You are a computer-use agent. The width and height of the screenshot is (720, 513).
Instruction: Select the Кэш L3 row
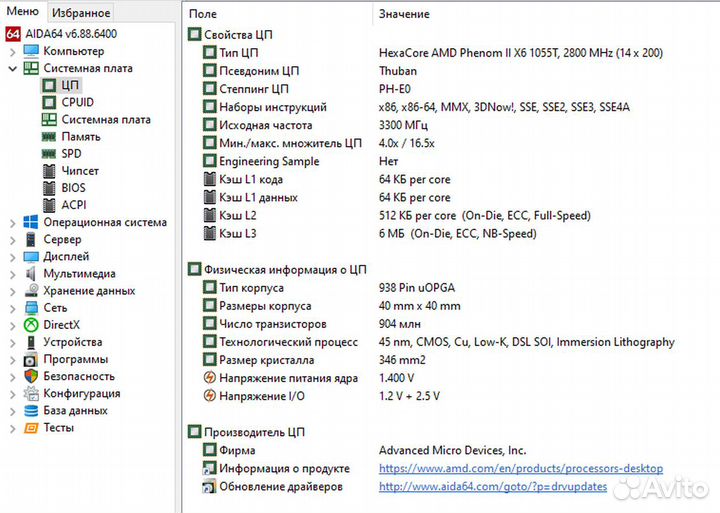pos(370,234)
